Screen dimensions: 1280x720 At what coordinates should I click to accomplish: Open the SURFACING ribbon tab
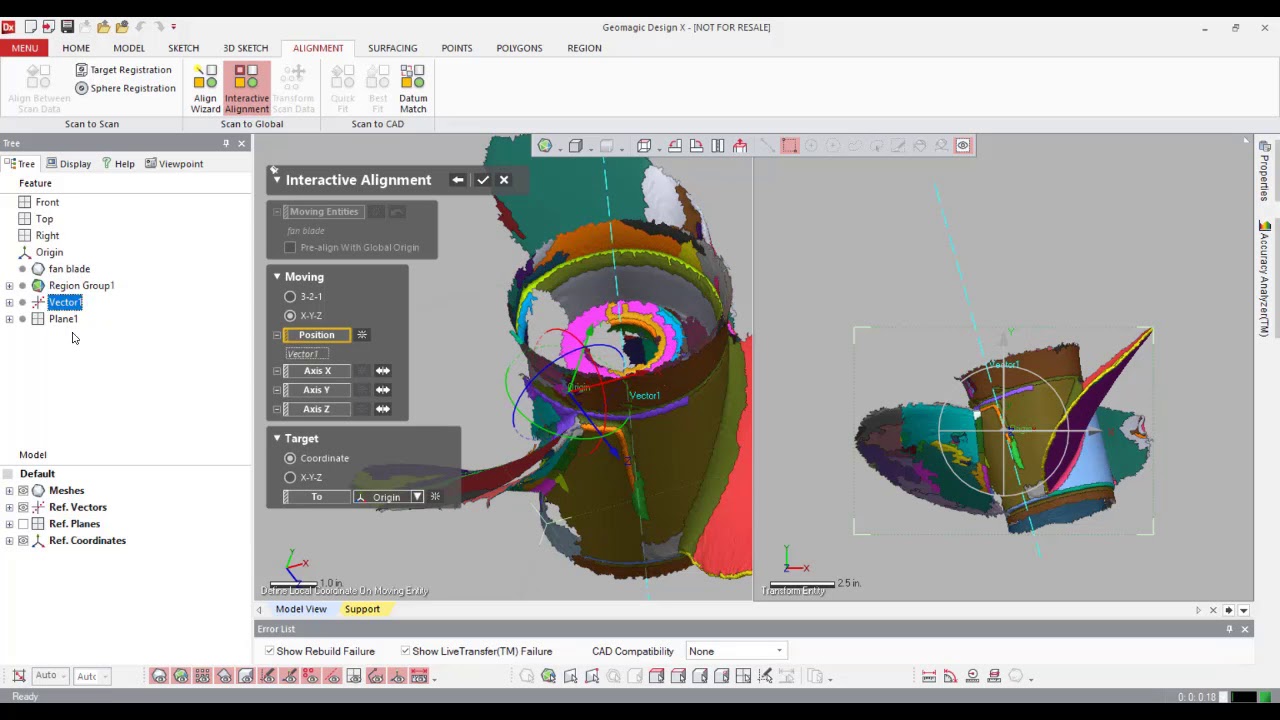coord(392,48)
